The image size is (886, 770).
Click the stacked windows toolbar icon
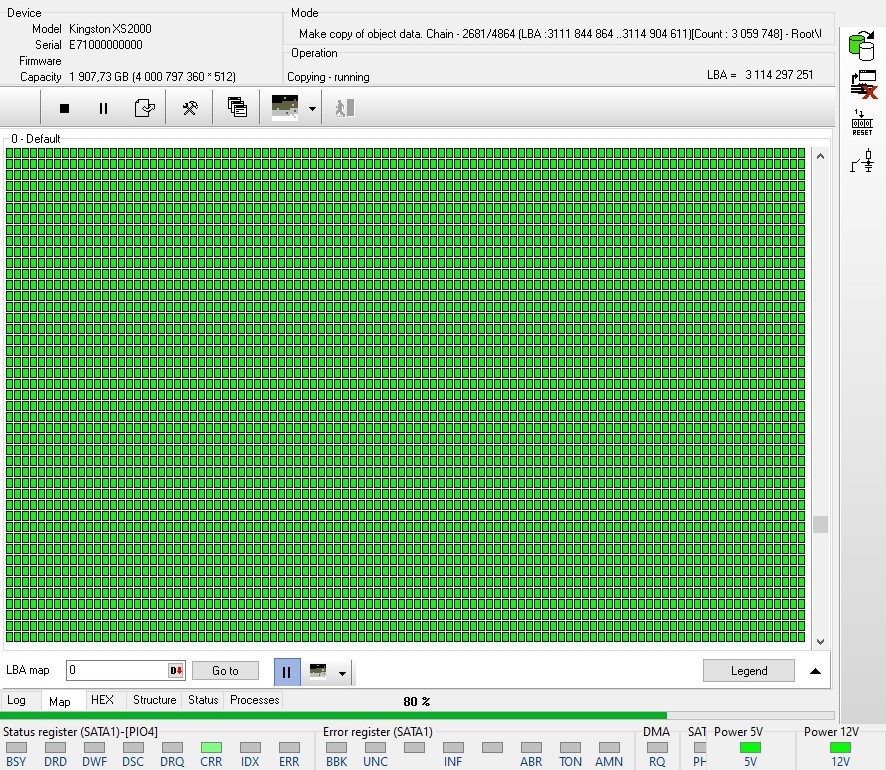237,108
